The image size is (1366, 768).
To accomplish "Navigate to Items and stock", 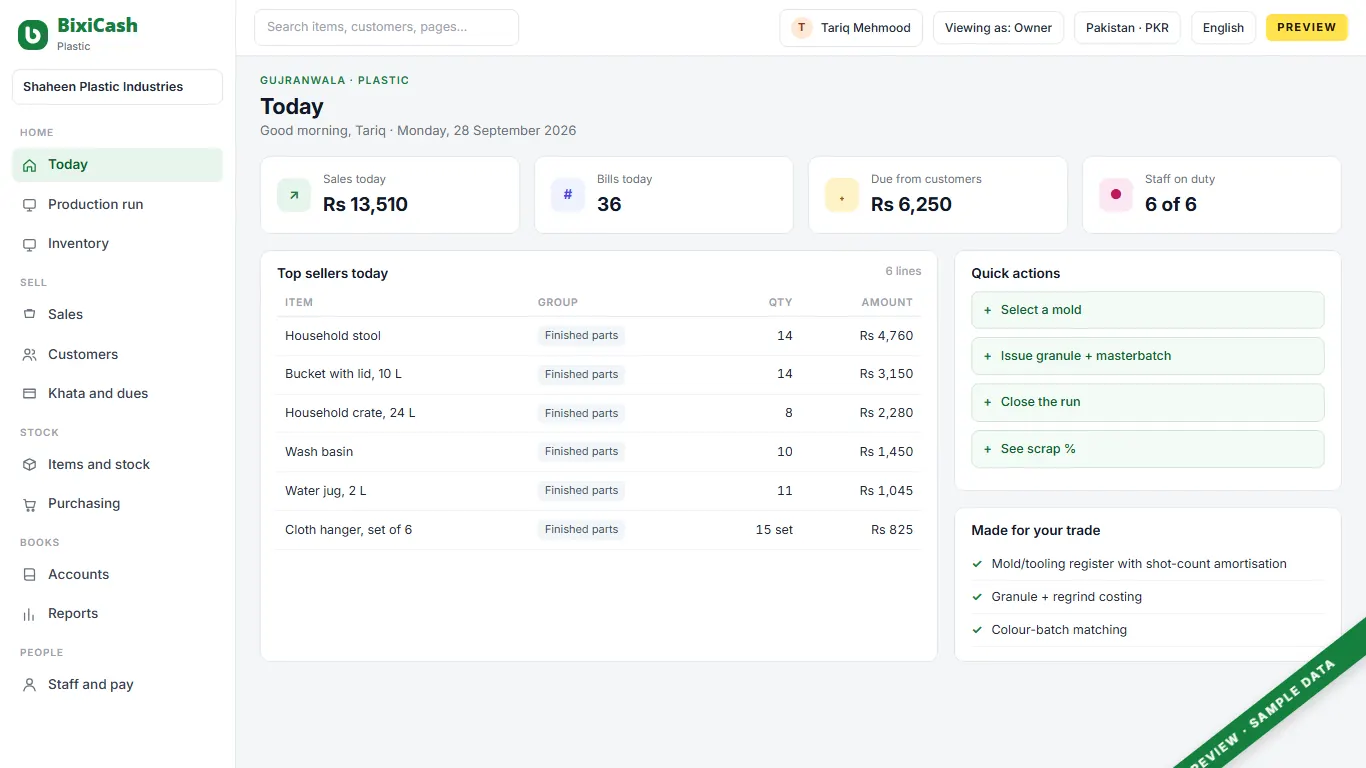I will [x=117, y=465].
